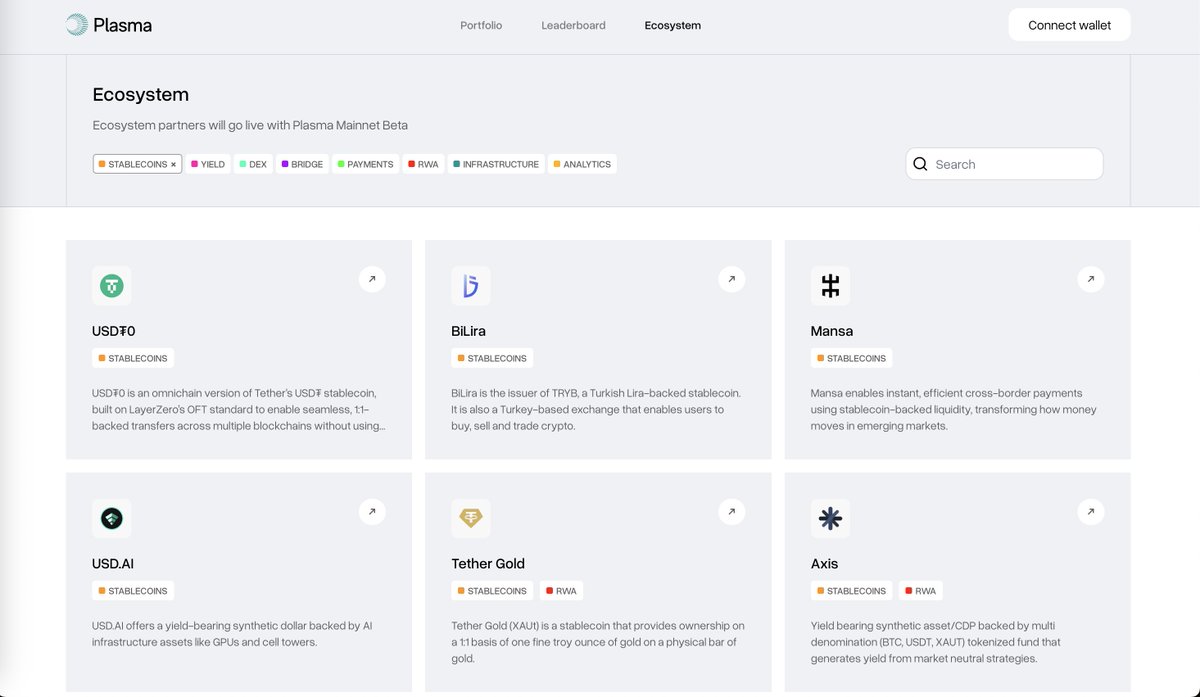
Task: Click the Tether Gold (XAUt) description
Action: 598,642
